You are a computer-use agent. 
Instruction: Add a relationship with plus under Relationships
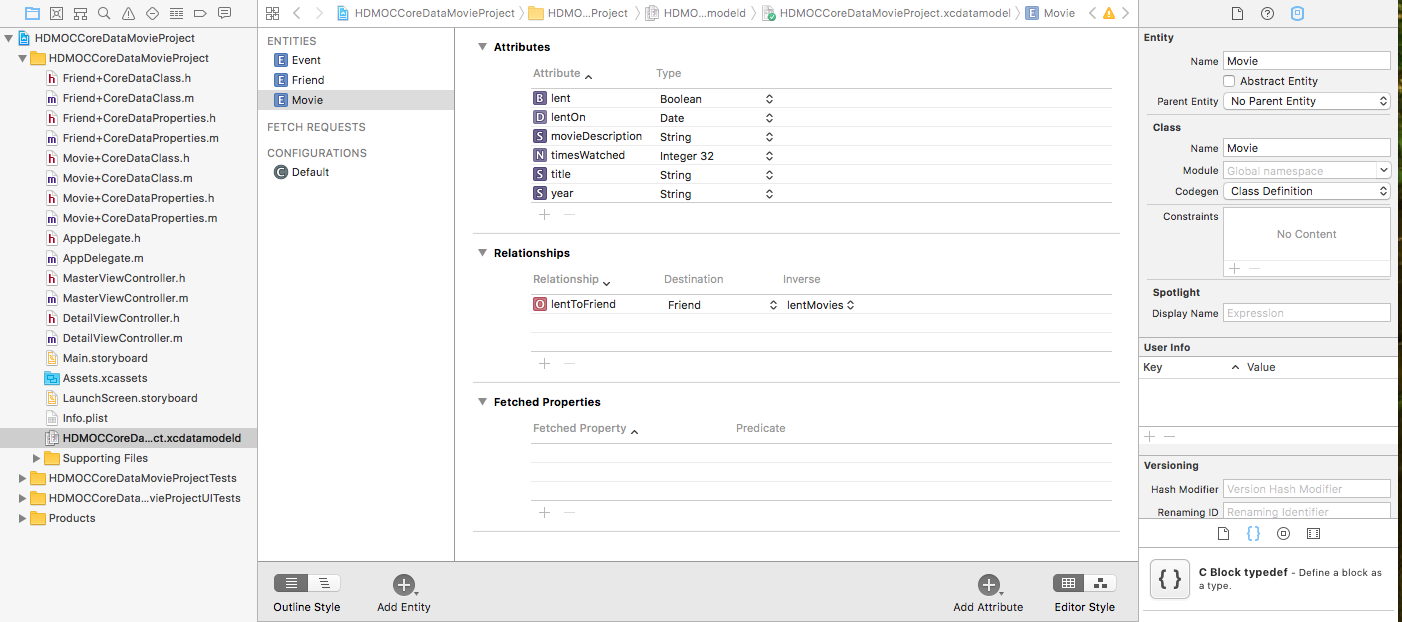(545, 364)
